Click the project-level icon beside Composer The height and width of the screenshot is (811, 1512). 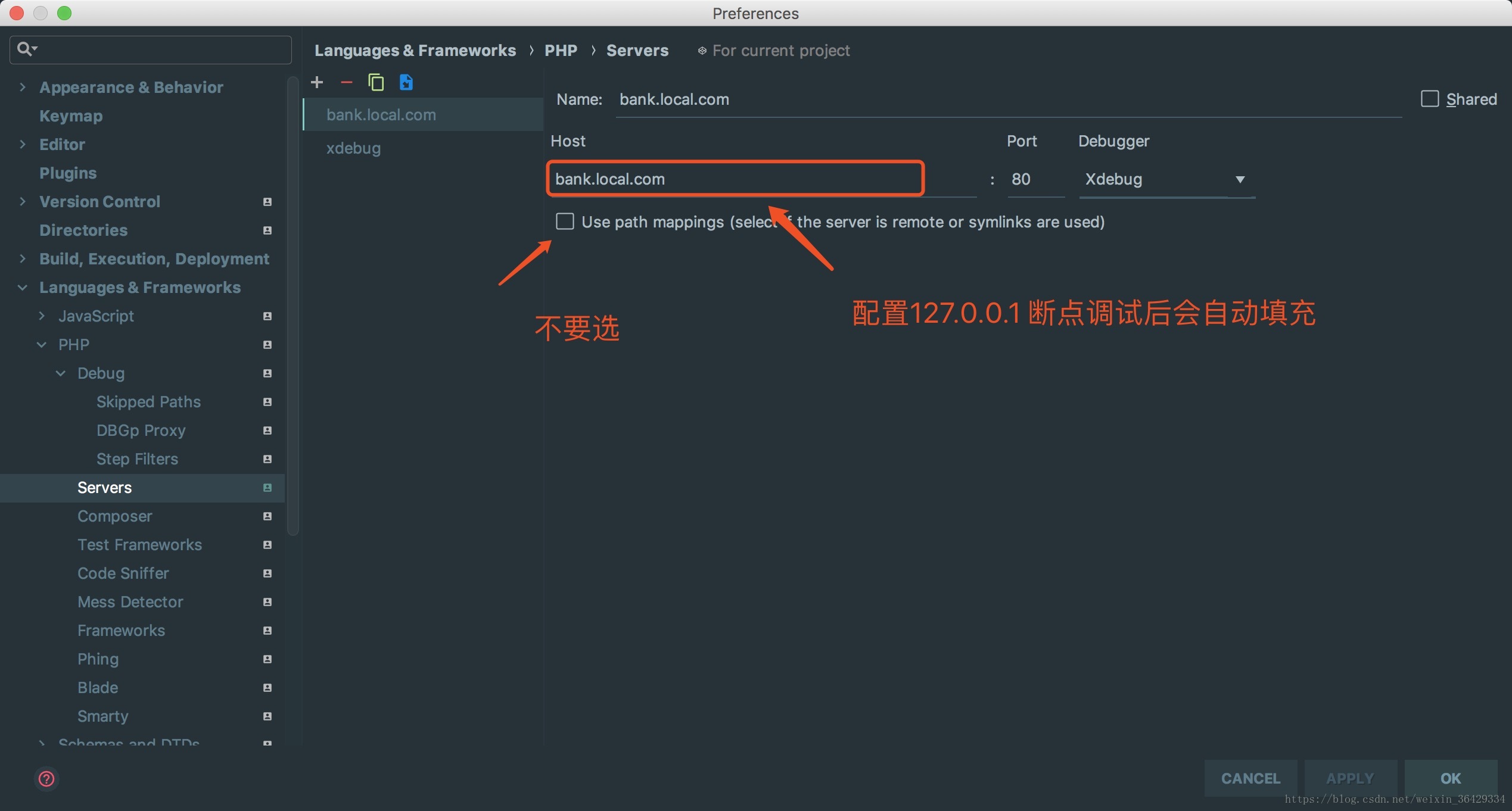[267, 516]
